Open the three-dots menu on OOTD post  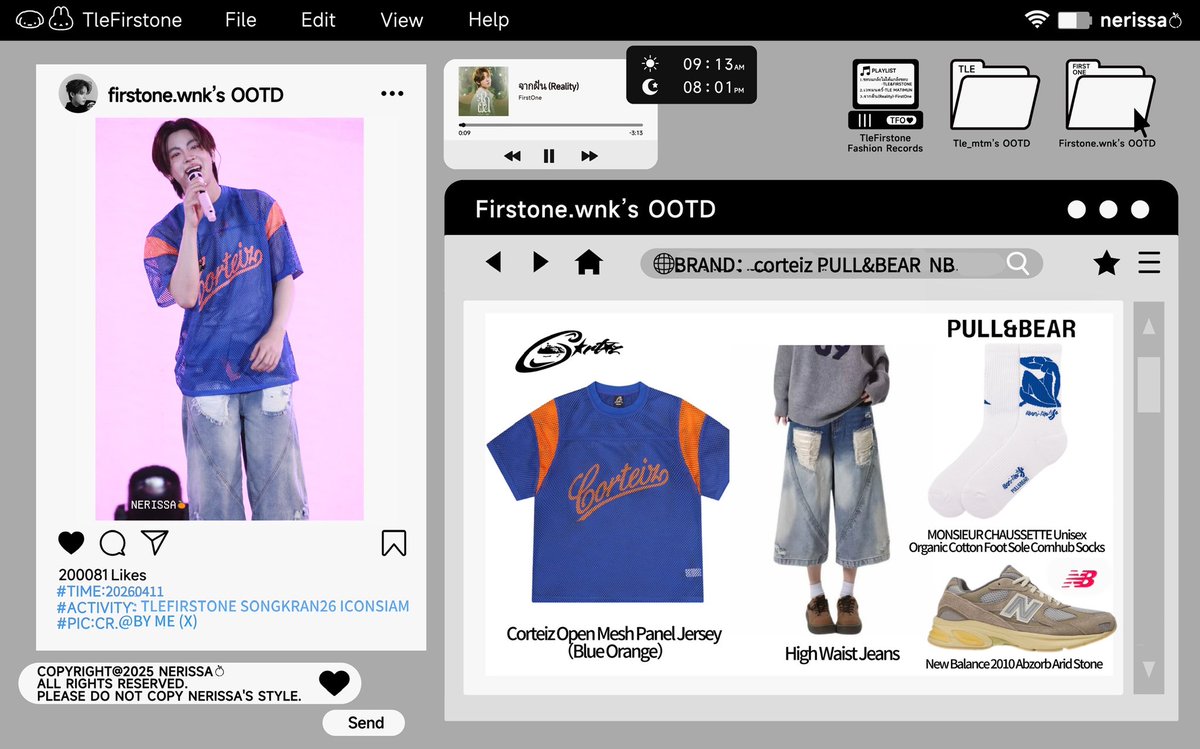click(392, 94)
